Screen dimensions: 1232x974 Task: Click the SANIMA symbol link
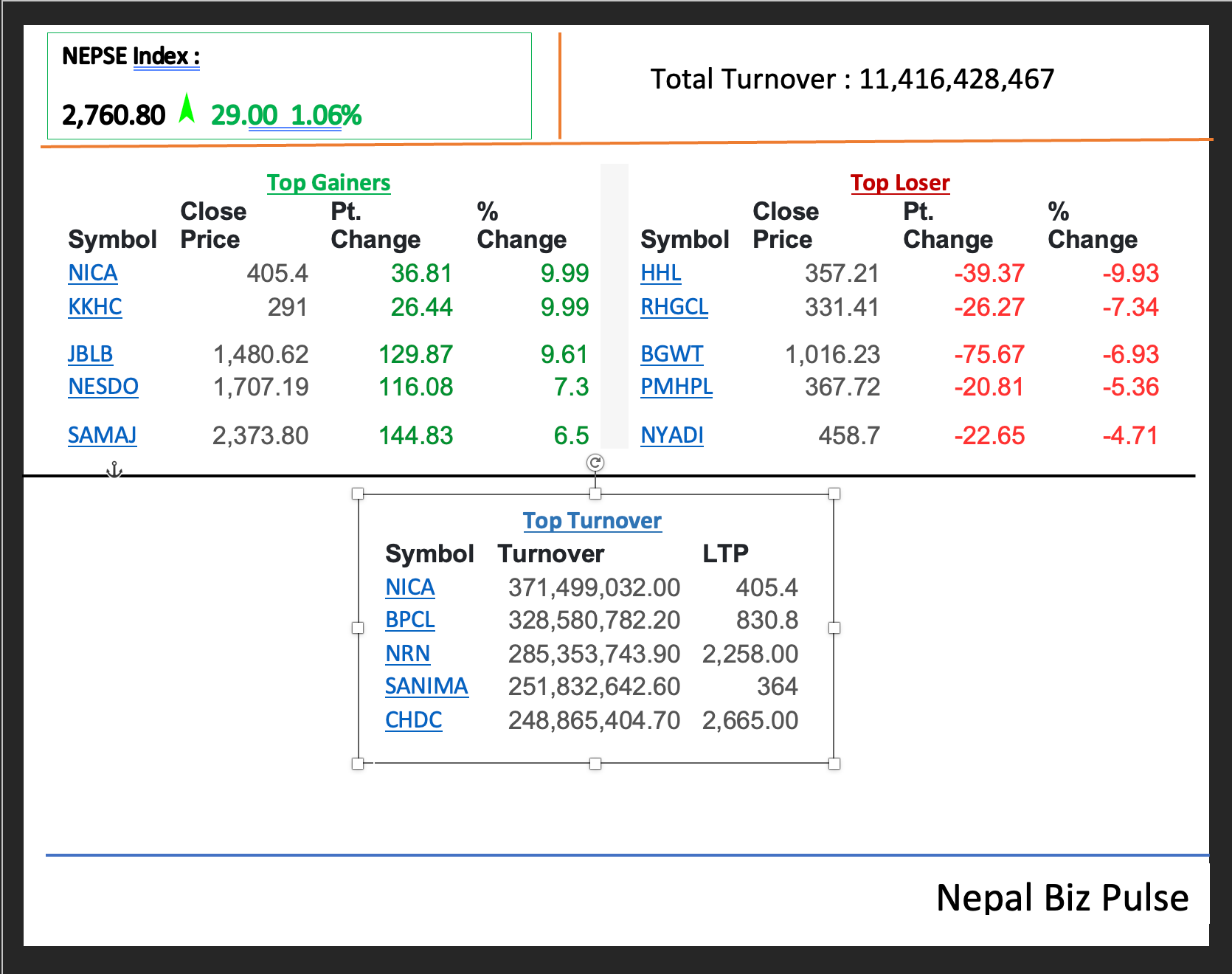[426, 686]
